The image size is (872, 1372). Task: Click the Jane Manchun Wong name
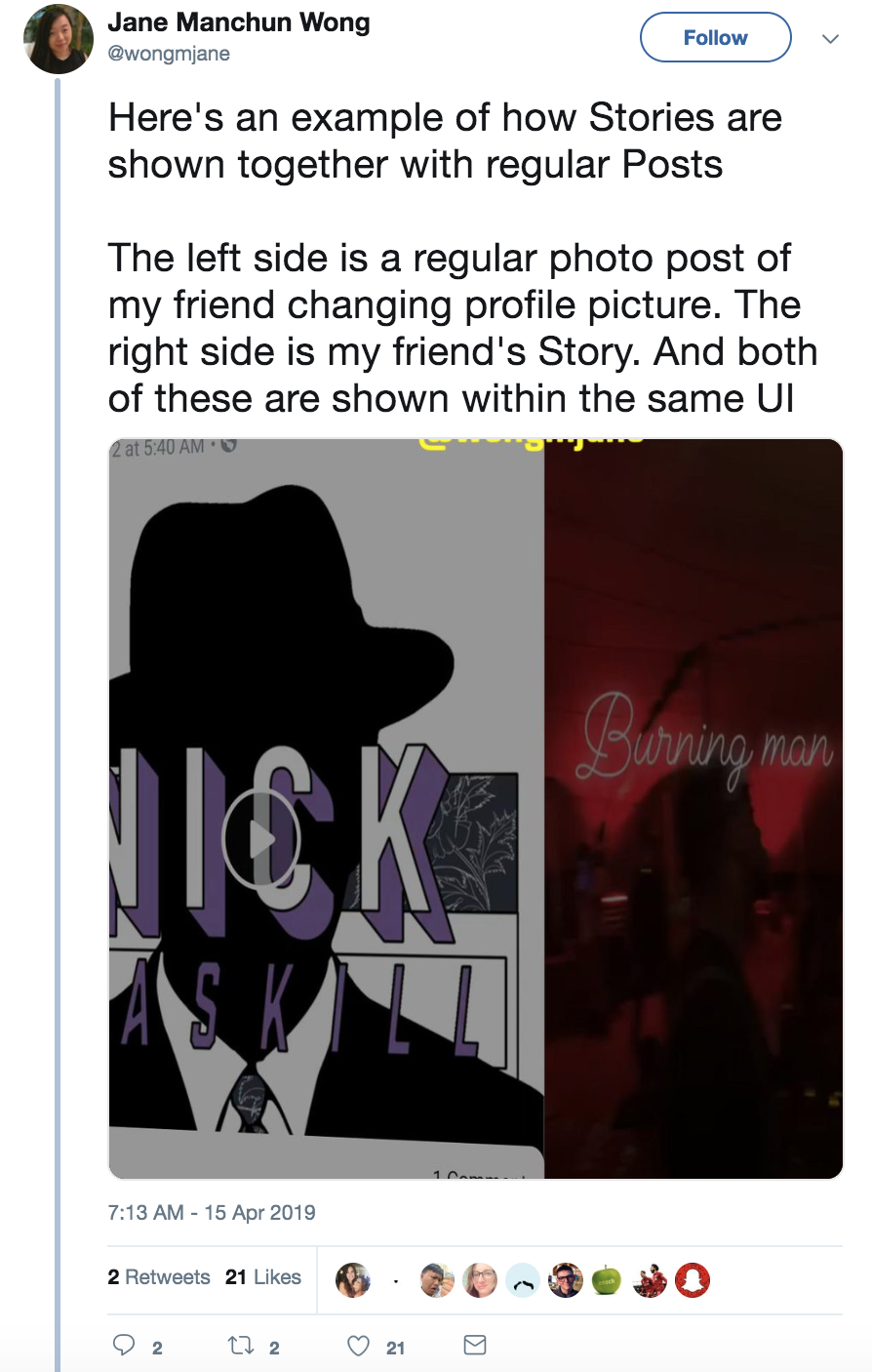click(x=239, y=22)
